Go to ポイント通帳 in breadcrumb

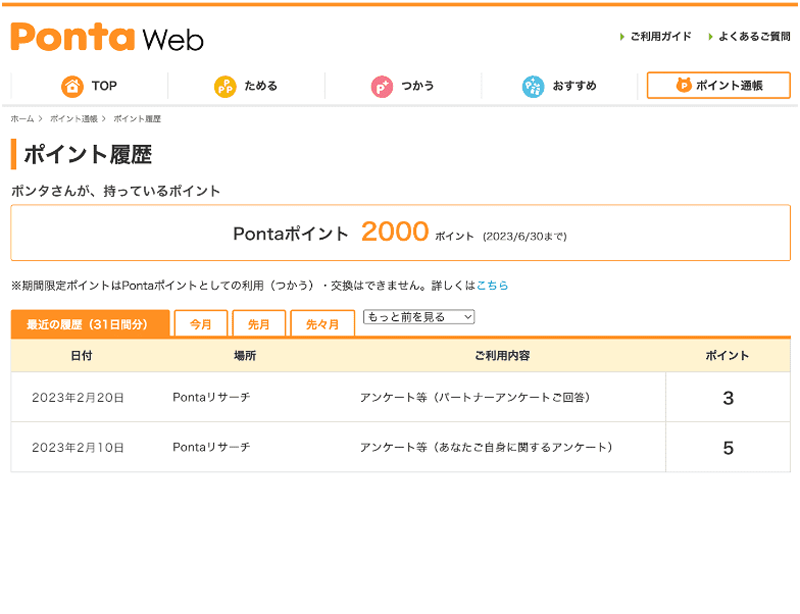point(73,118)
